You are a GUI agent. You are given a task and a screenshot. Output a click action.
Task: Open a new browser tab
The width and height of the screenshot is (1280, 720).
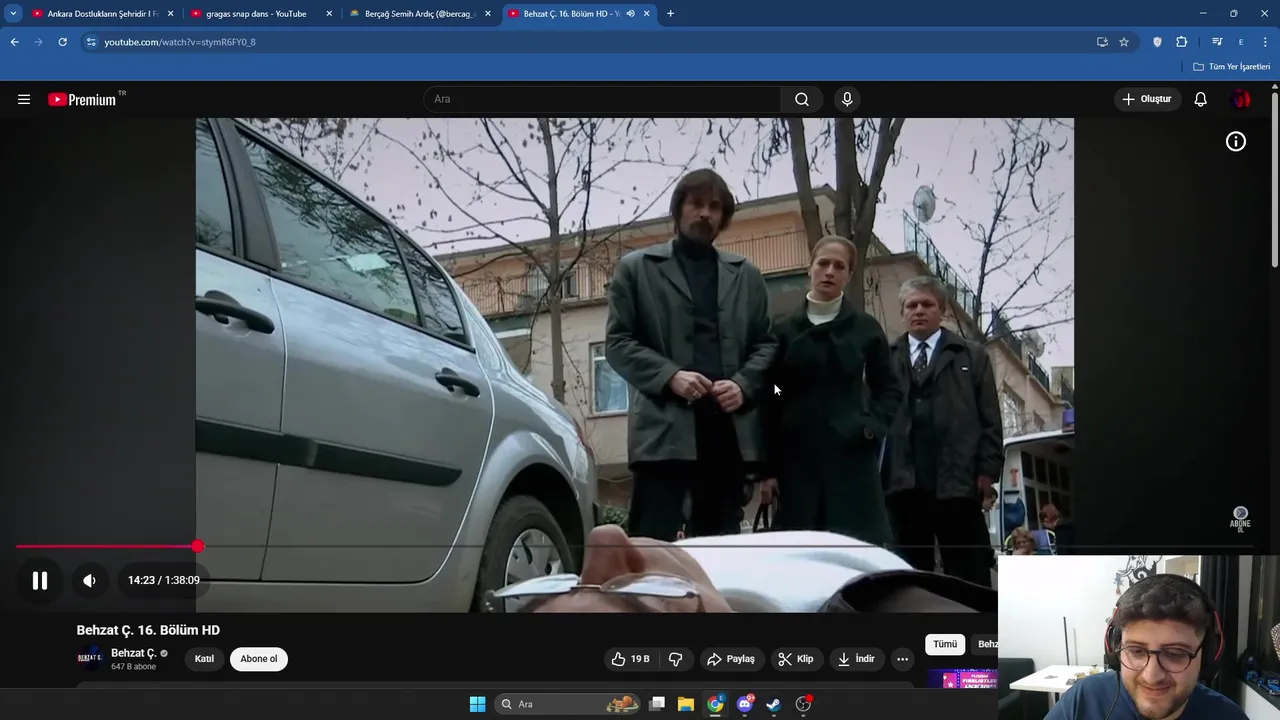pos(670,14)
